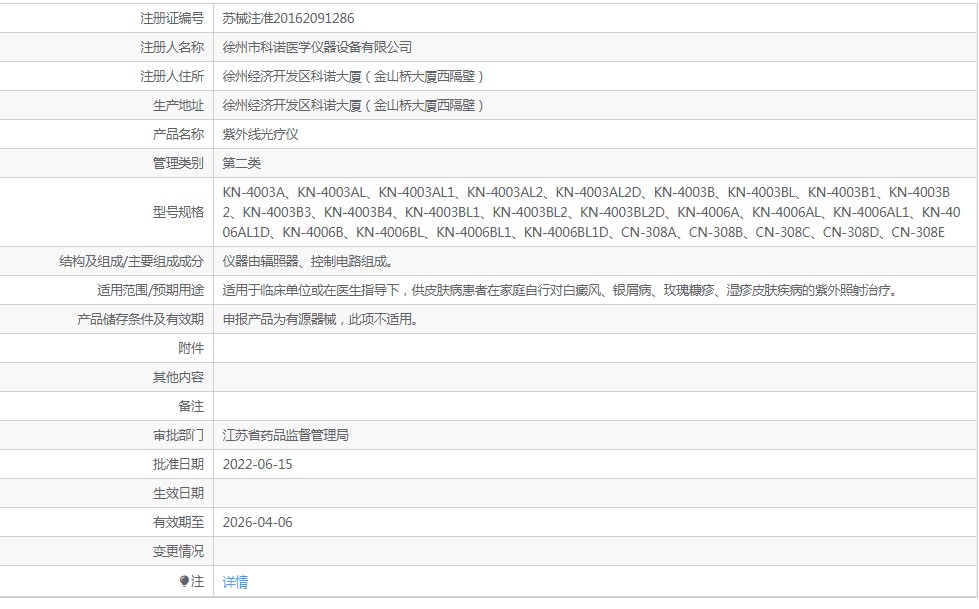Click the 产品储存条件及有效期 label
The image size is (979, 609).
[140, 319]
